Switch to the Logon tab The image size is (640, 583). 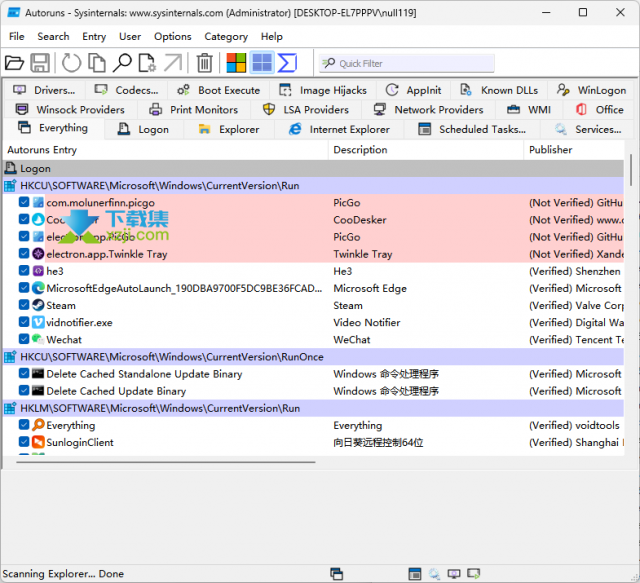pyautogui.click(x=143, y=129)
